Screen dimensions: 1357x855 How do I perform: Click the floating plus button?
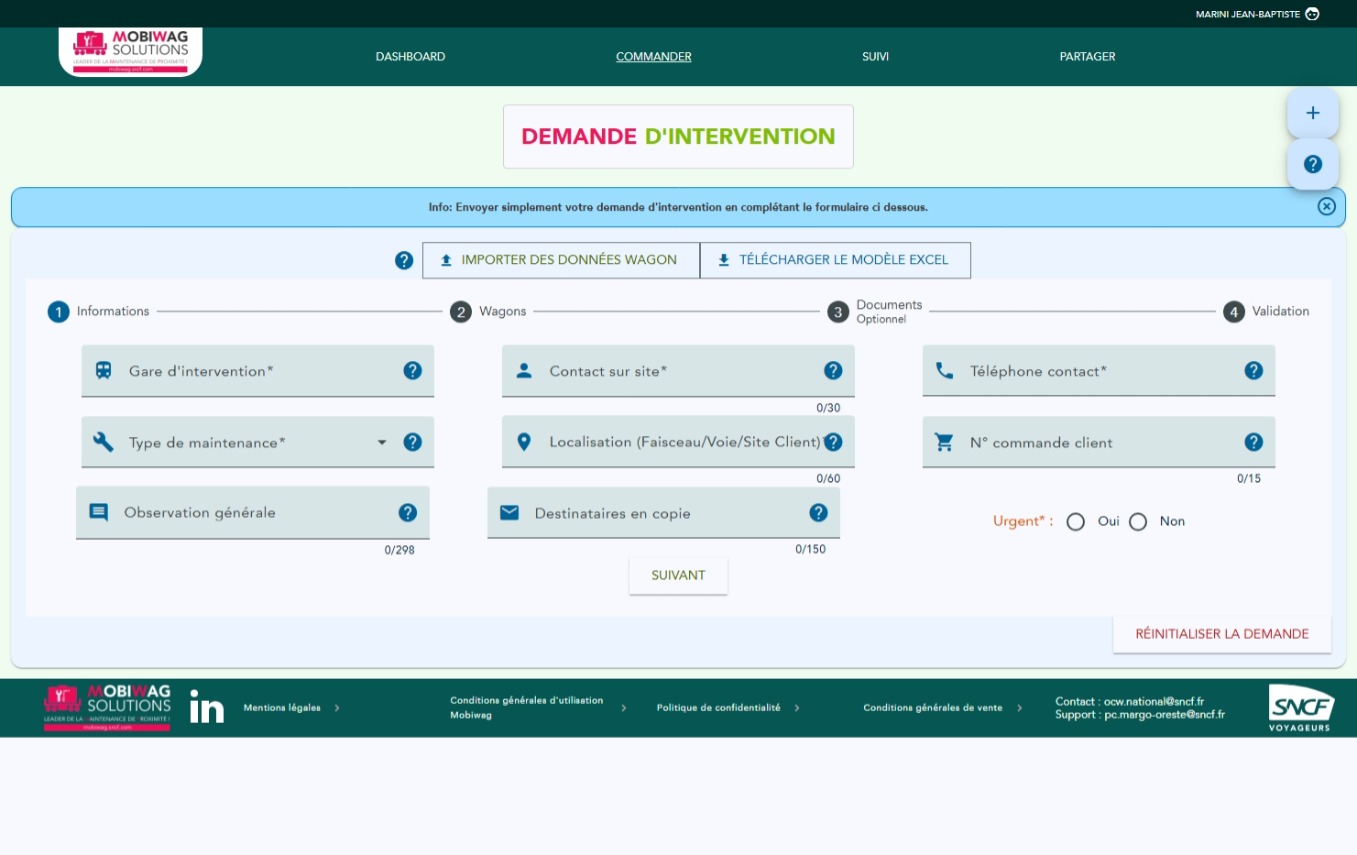[1312, 113]
